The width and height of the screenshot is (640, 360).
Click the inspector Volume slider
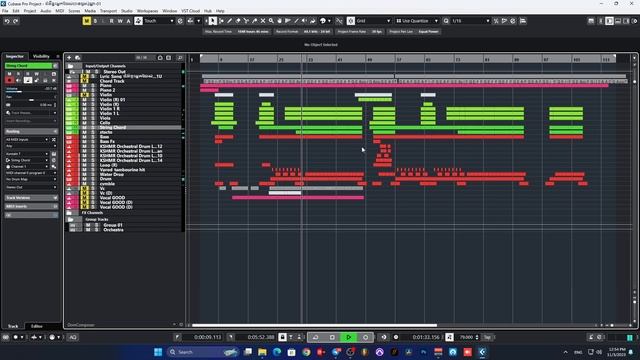coord(31,91)
